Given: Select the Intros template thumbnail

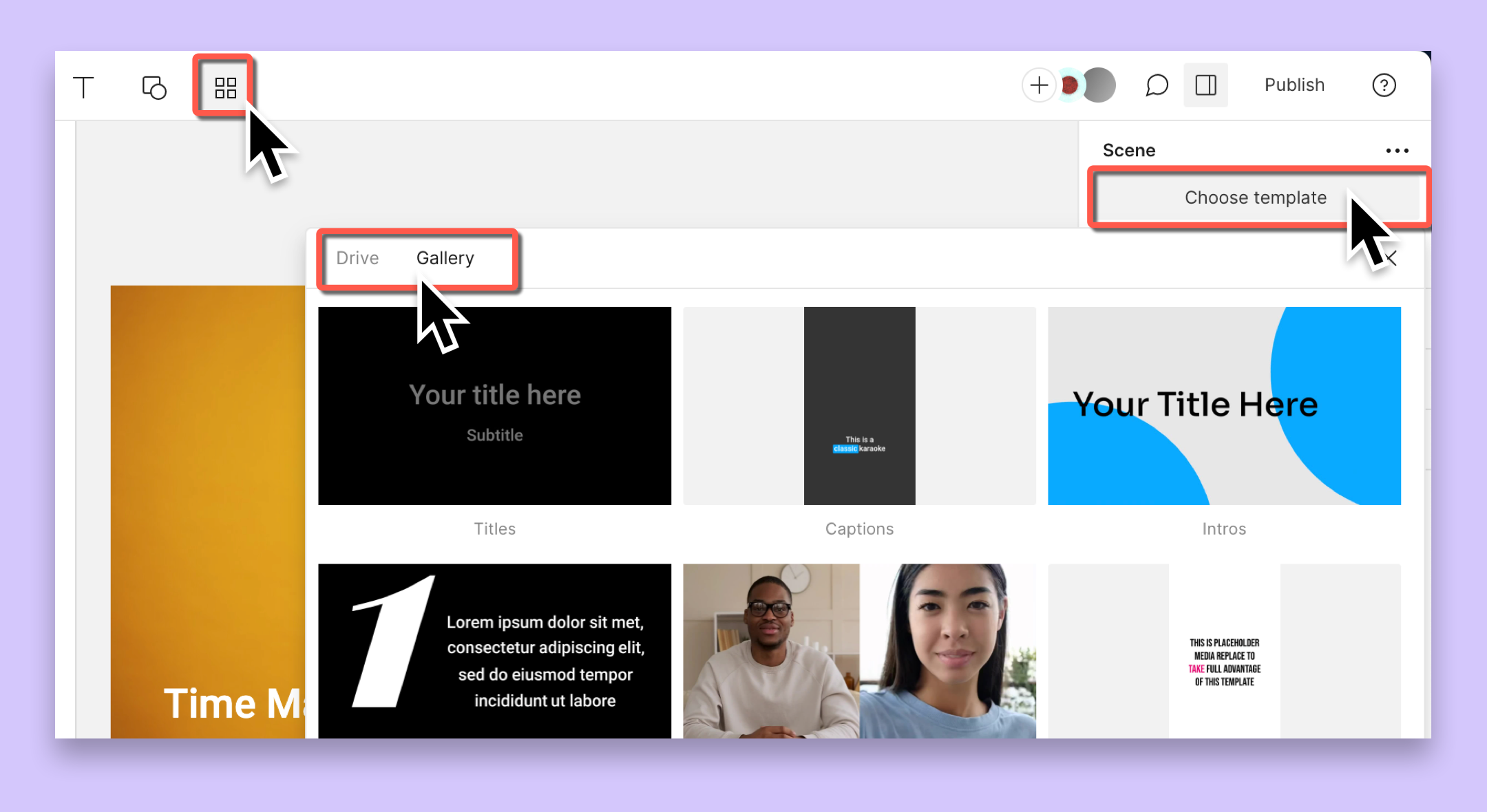Looking at the screenshot, I should pyautogui.click(x=1223, y=406).
